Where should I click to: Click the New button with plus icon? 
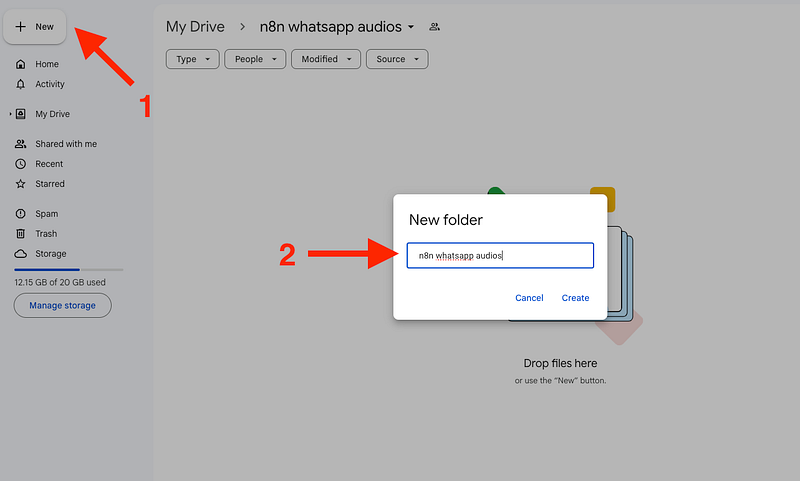click(36, 27)
